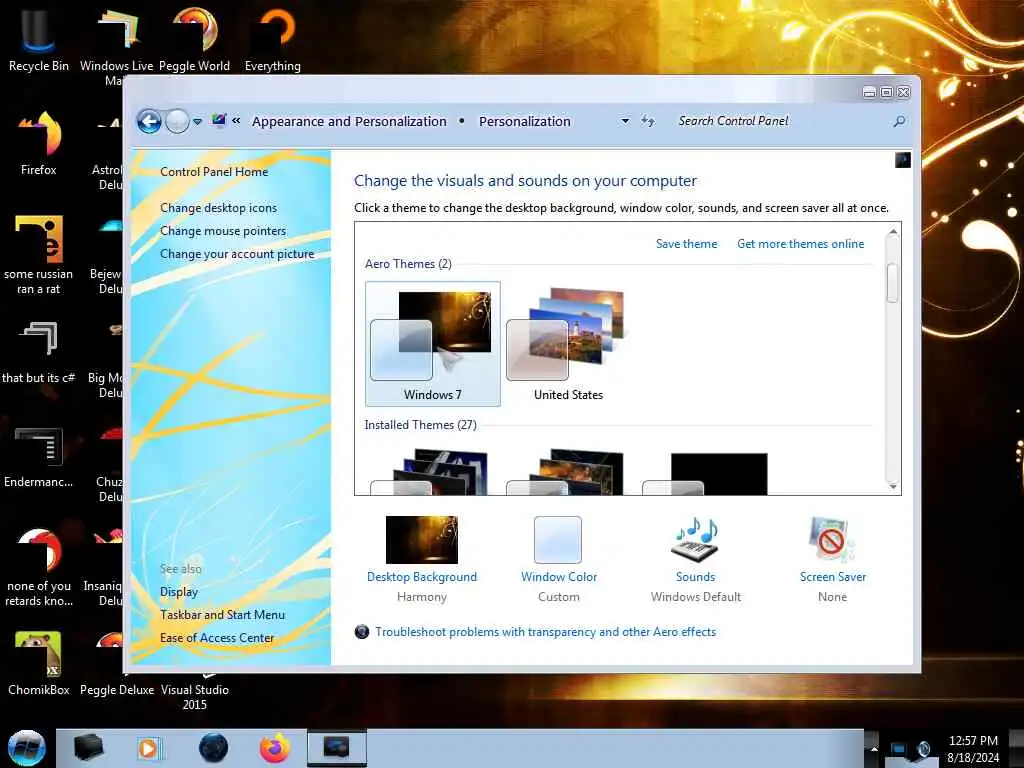Open the help icon at top right of panel

(x=903, y=160)
